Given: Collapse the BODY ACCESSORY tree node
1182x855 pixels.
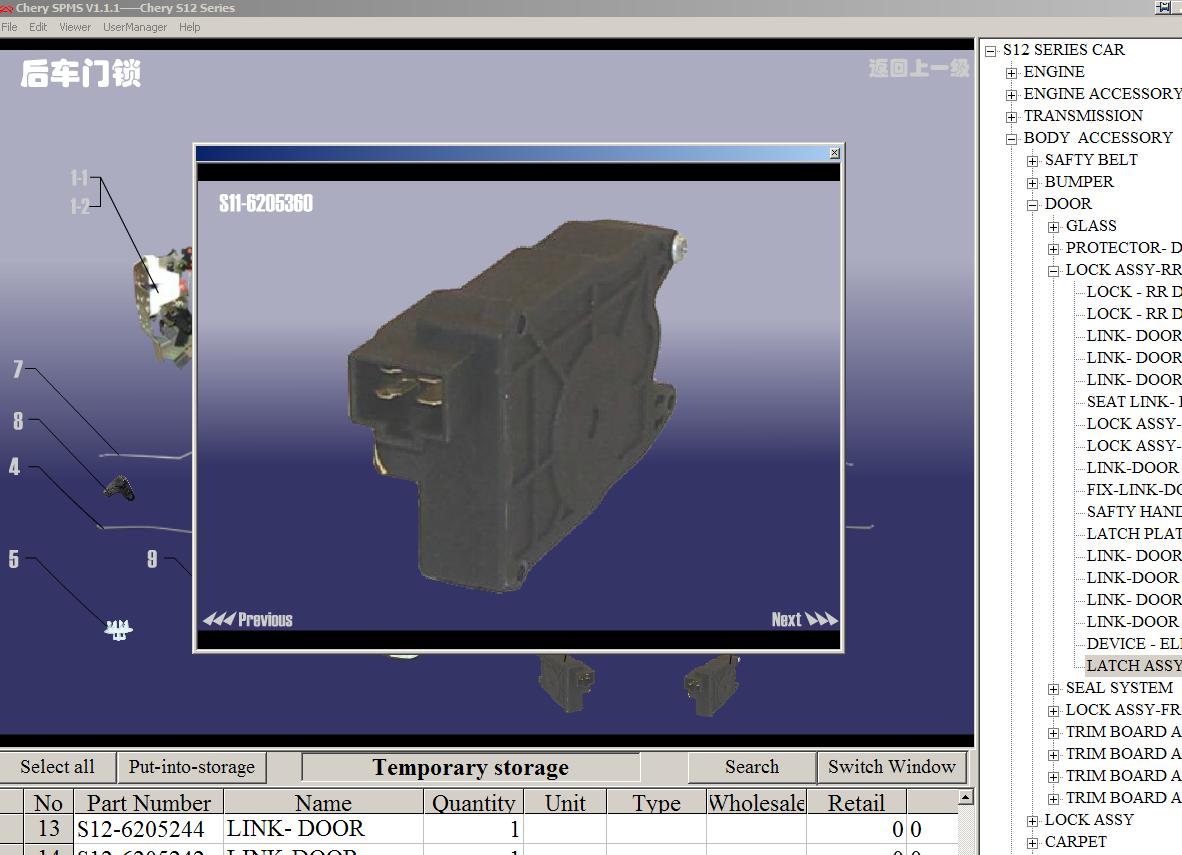Looking at the screenshot, I should [x=1012, y=139].
